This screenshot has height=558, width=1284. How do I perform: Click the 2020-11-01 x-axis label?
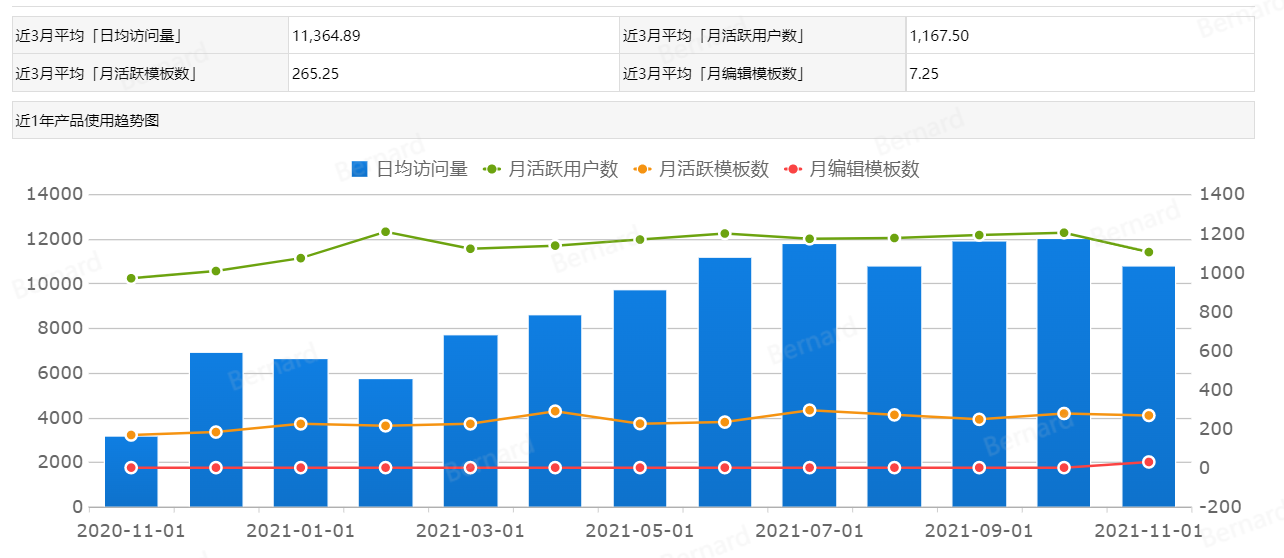click(x=131, y=529)
